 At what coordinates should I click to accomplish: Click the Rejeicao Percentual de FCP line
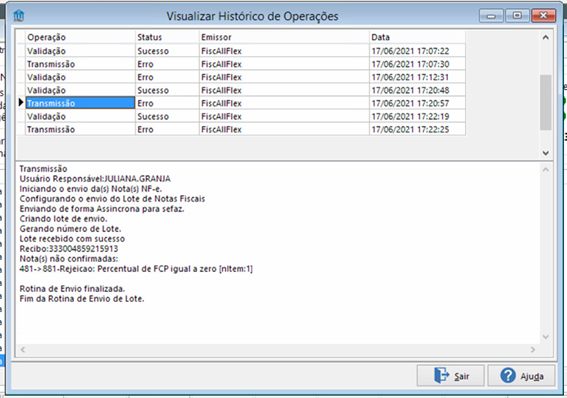pyautogui.click(x=136, y=269)
